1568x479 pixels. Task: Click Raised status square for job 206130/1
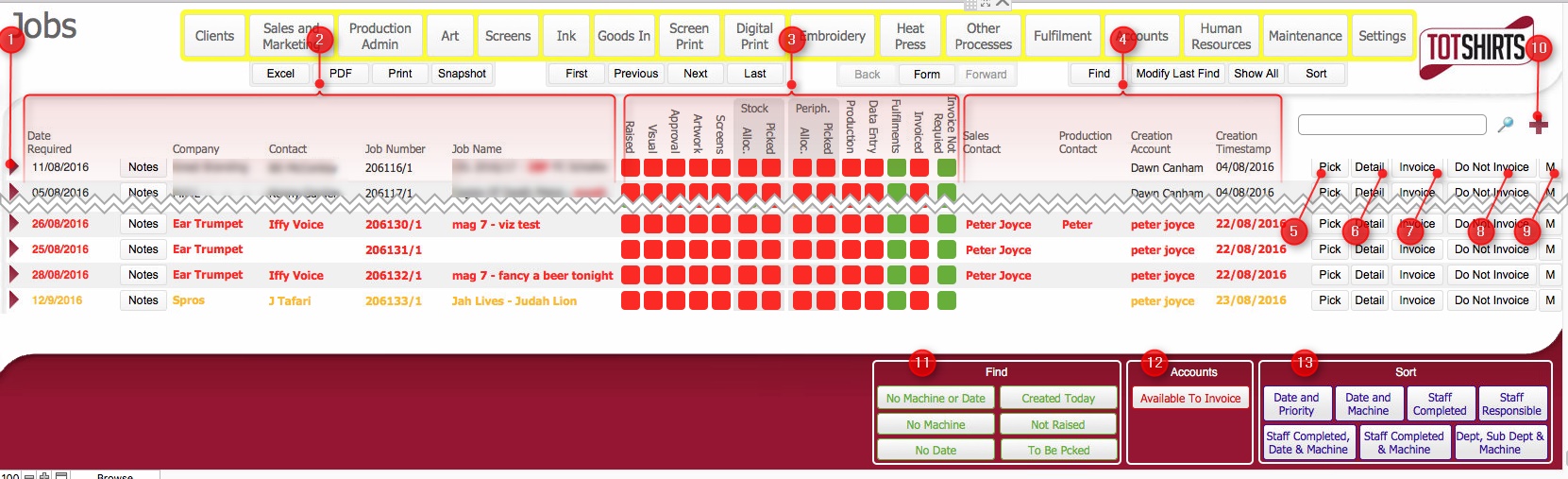(630, 225)
